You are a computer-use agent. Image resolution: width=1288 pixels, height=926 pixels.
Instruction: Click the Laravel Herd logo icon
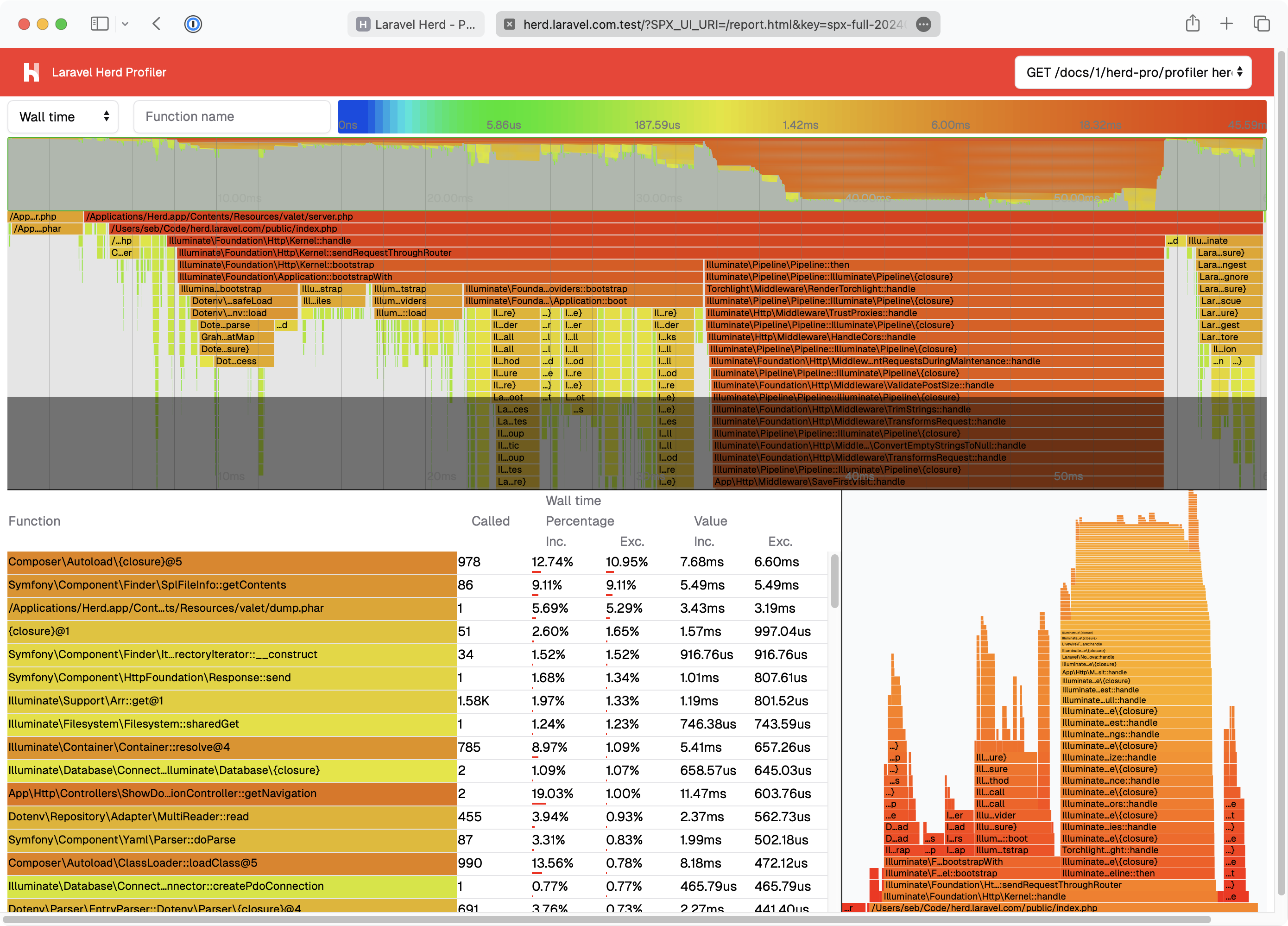pos(31,71)
